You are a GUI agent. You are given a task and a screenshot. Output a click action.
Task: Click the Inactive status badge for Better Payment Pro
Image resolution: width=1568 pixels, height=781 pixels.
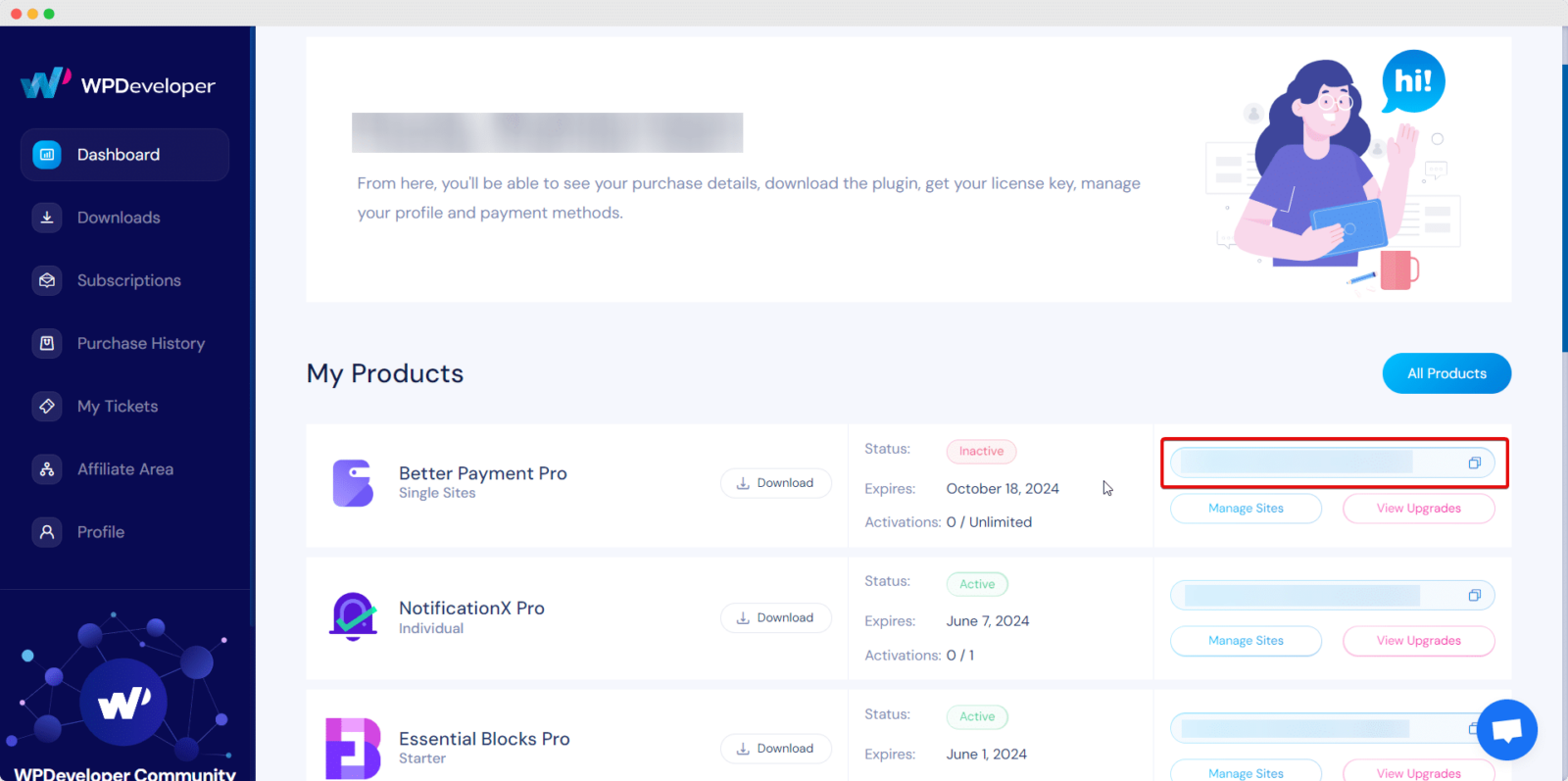[x=980, y=451]
